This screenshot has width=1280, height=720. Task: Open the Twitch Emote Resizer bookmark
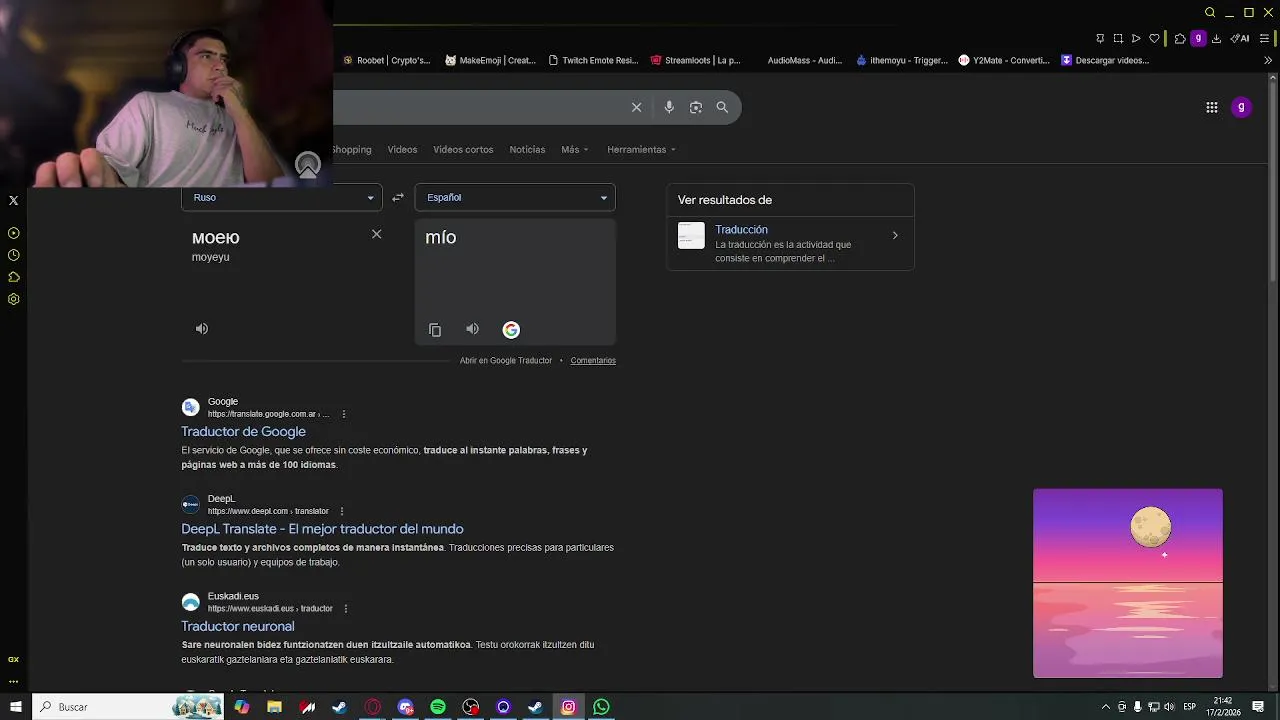[593, 60]
